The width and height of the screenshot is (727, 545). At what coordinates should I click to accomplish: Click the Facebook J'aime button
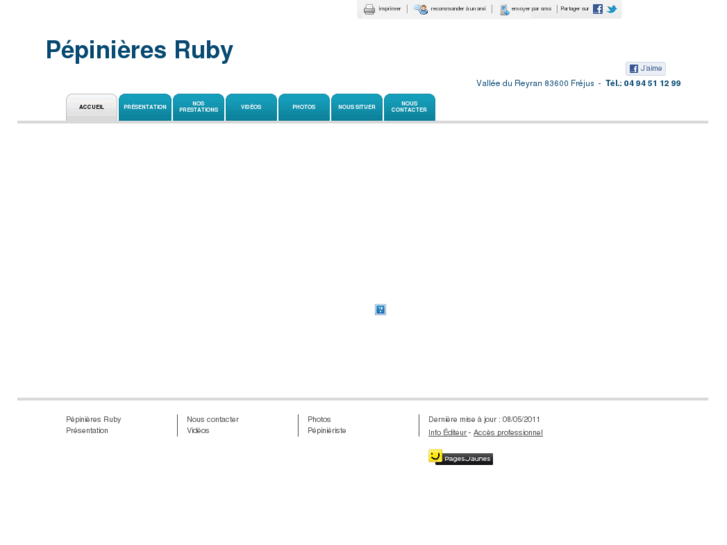coord(645,69)
